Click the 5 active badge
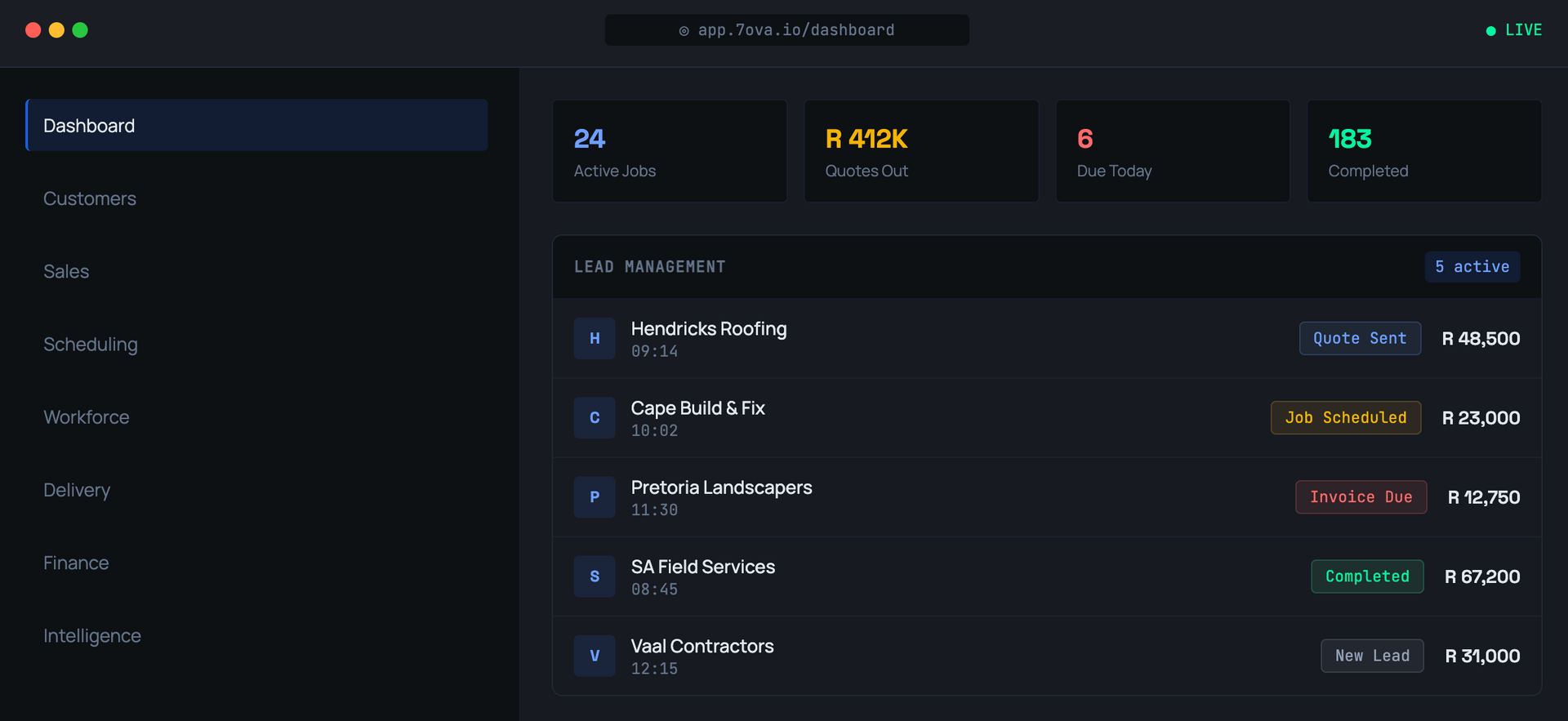The image size is (1568, 721). 1472,267
